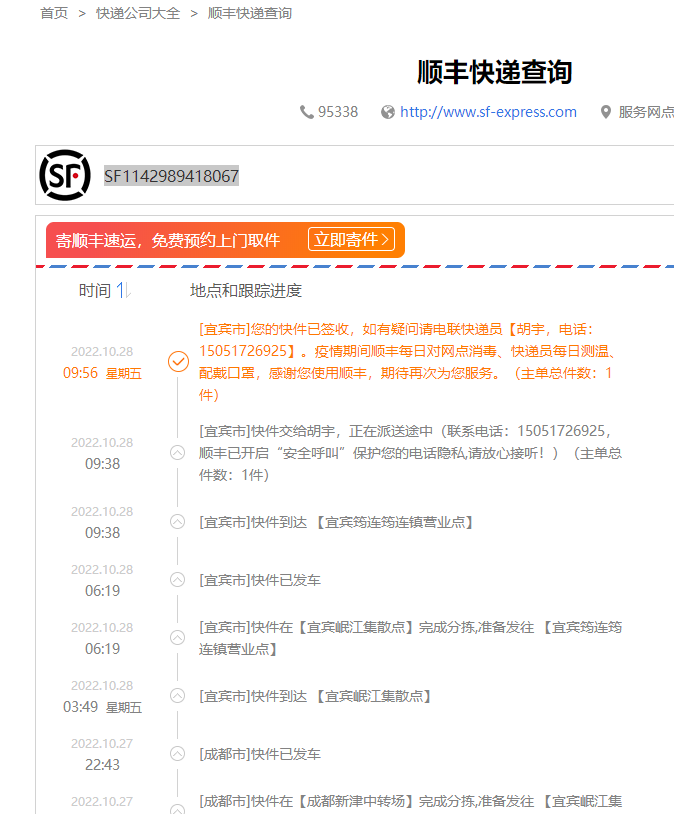Click the orange signed-for checkmark icon
Image resolution: width=674 pixels, height=814 pixels.
point(178,361)
